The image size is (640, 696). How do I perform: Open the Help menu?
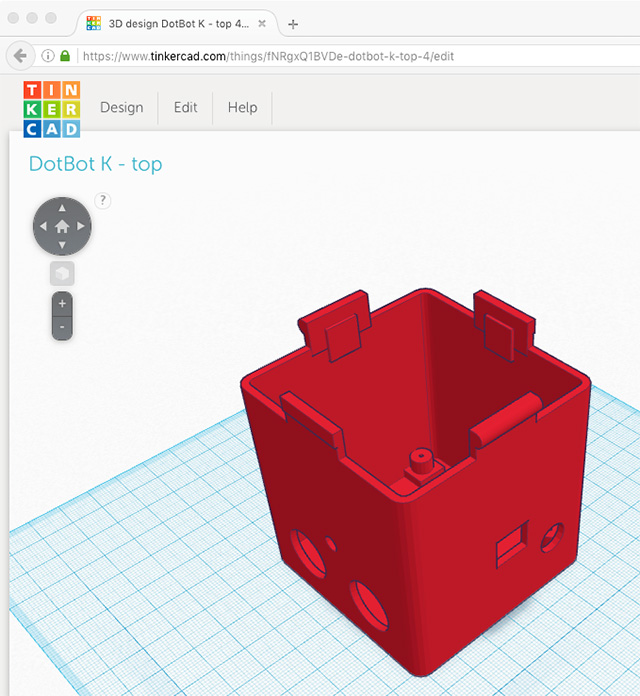pyautogui.click(x=242, y=108)
